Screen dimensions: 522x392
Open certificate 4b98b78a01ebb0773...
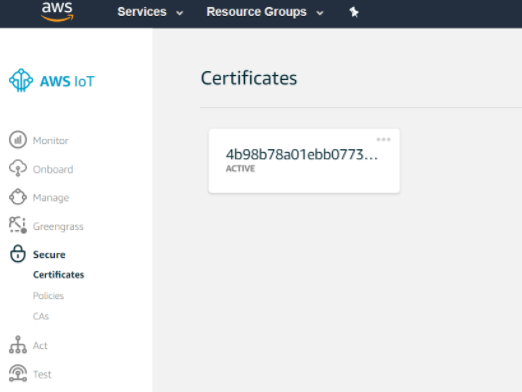pos(302,155)
